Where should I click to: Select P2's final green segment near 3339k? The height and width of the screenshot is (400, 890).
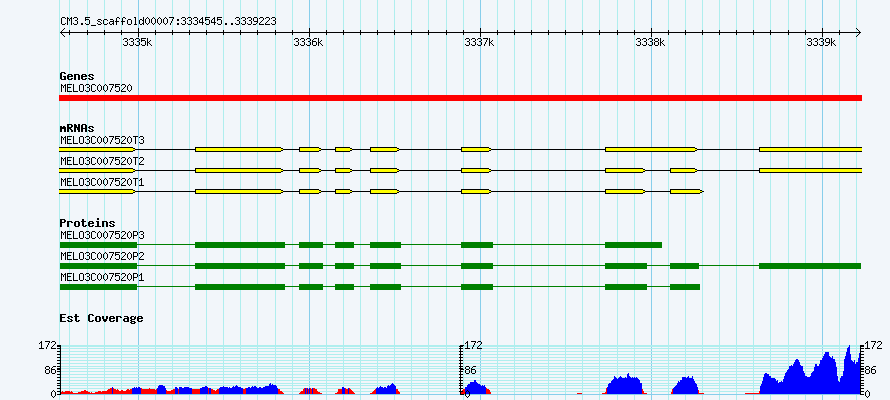tap(810, 266)
